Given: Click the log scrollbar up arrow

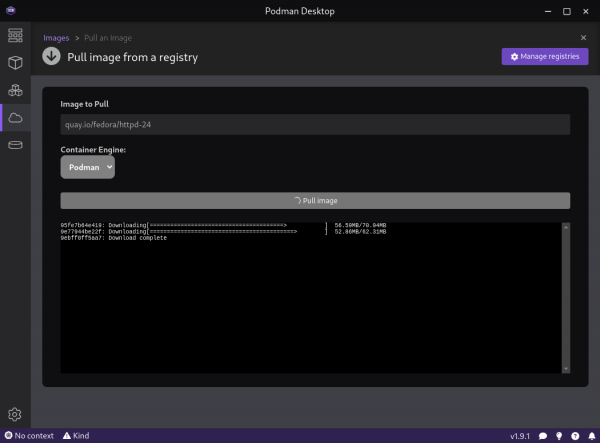Looking at the screenshot, I should click(x=566, y=227).
